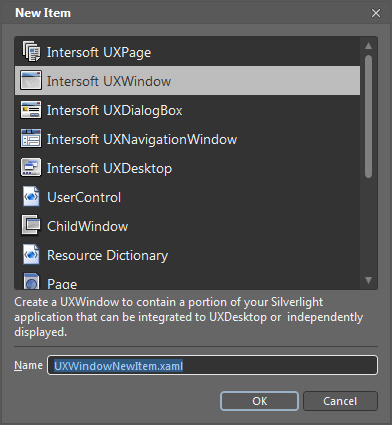The width and height of the screenshot is (392, 425).
Task: Select "Intersoft UXDialogBox" text
Action: click(x=115, y=111)
